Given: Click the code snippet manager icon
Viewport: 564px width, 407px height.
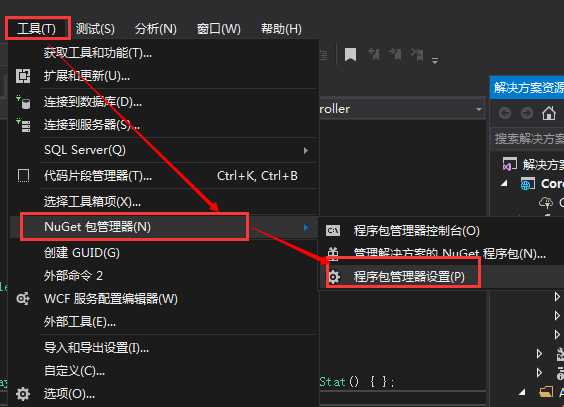Looking at the screenshot, I should point(23,176).
